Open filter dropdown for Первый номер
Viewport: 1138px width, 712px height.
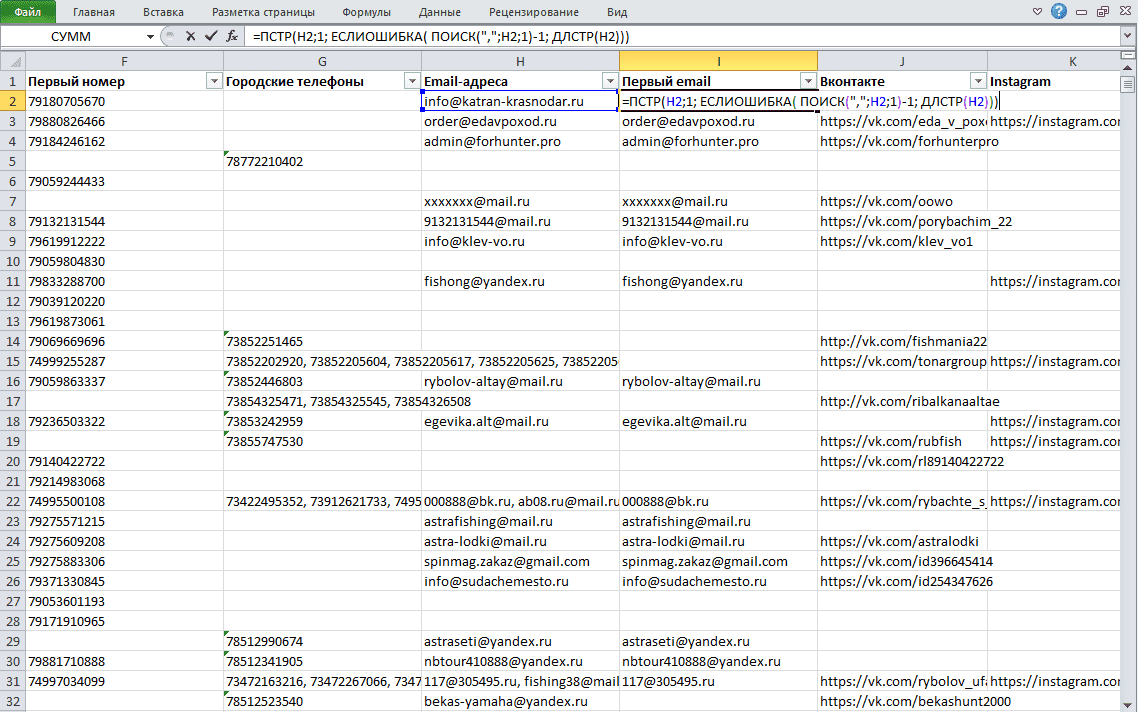coord(214,81)
